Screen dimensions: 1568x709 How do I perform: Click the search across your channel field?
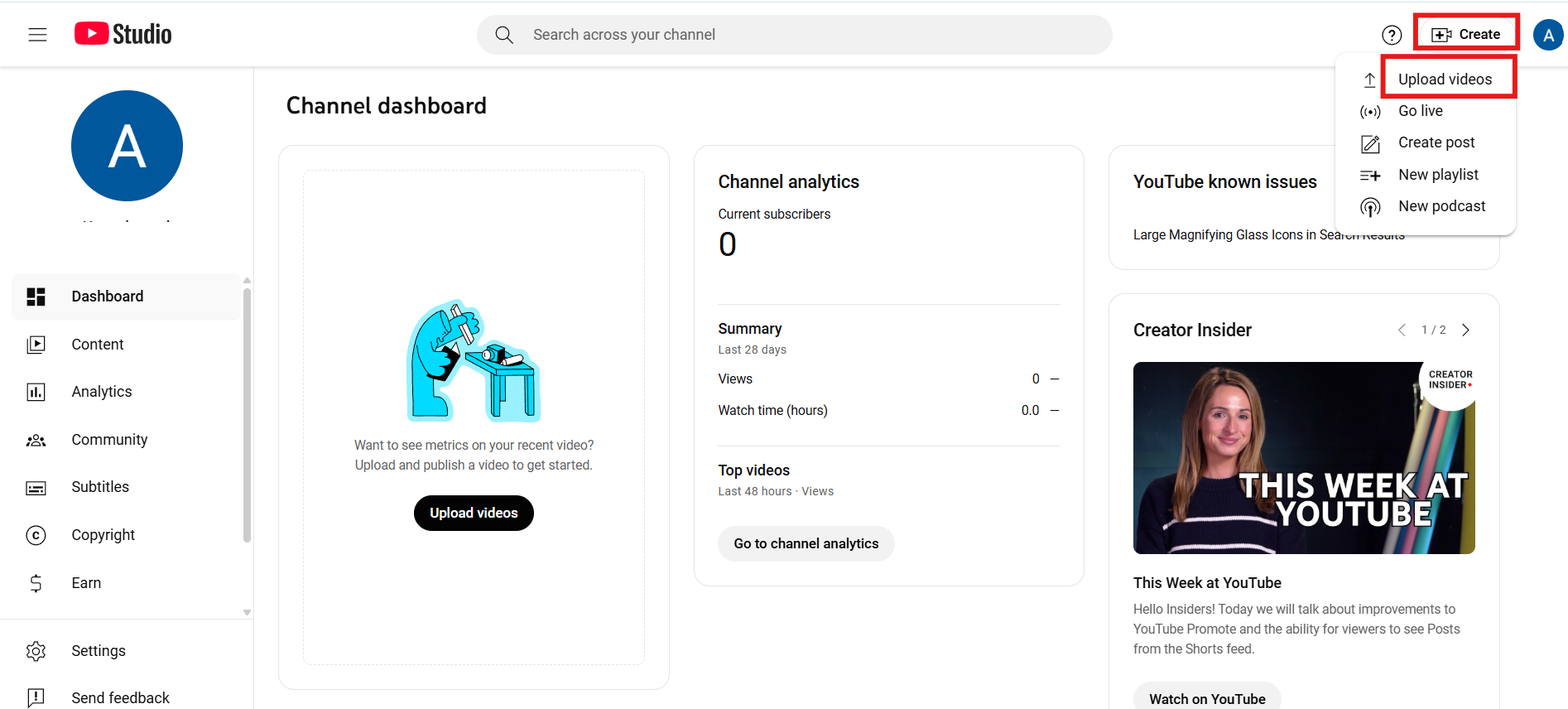pyautogui.click(x=795, y=35)
